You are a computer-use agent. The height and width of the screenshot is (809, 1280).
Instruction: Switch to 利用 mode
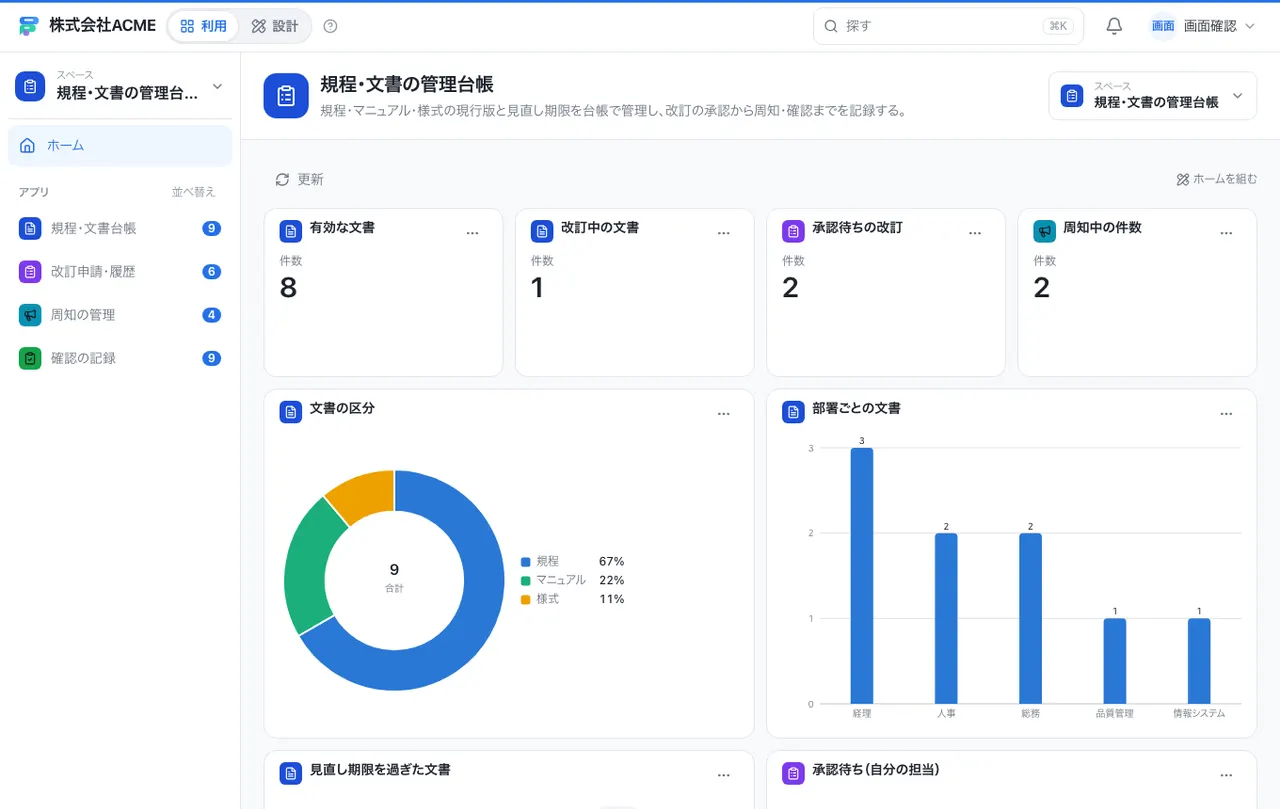[204, 26]
